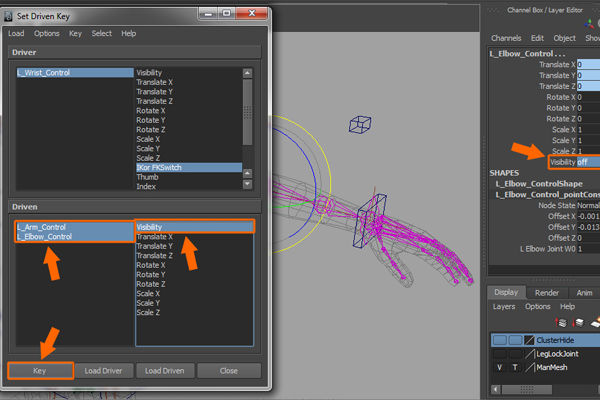Toggle display type box of ClusterHide layer
The image size is (600, 400).
[x=515, y=340]
